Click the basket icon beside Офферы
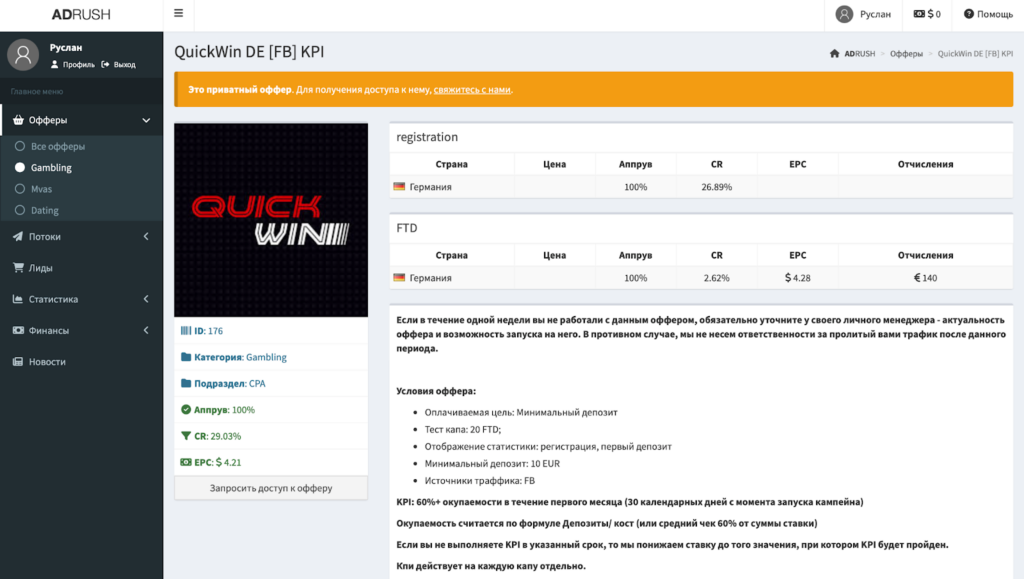This screenshot has width=1024, height=579. pyautogui.click(x=18, y=120)
